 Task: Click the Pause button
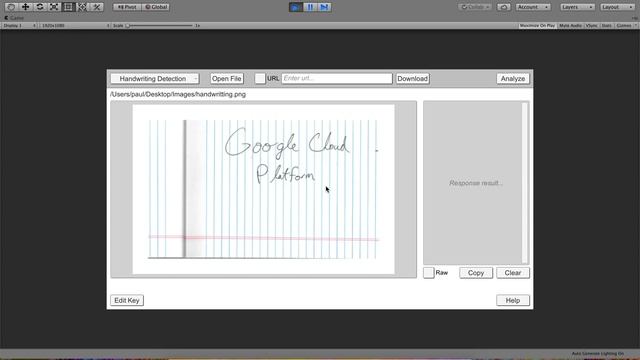[310, 7]
